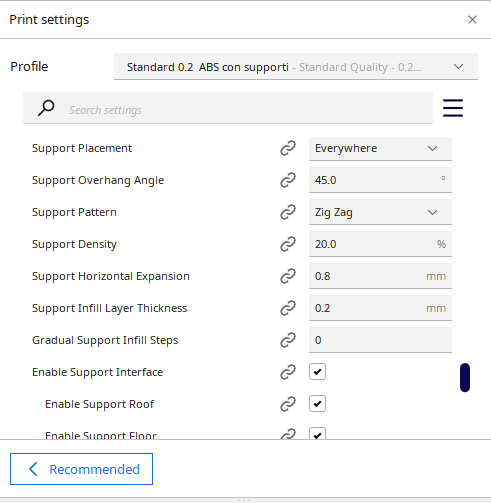Screen dimensions: 491x503
Task: Click the link icon beside Support Horizontal Expansion
Action: click(x=288, y=276)
